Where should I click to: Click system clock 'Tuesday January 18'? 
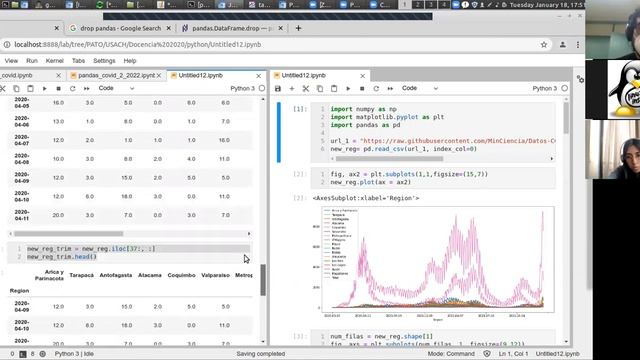tap(547, 5)
